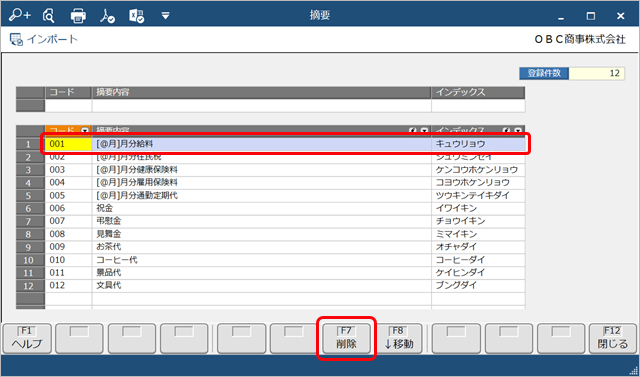Click the info icon in 摘要内容 header
The width and height of the screenshot is (640, 377).
[x=413, y=130]
